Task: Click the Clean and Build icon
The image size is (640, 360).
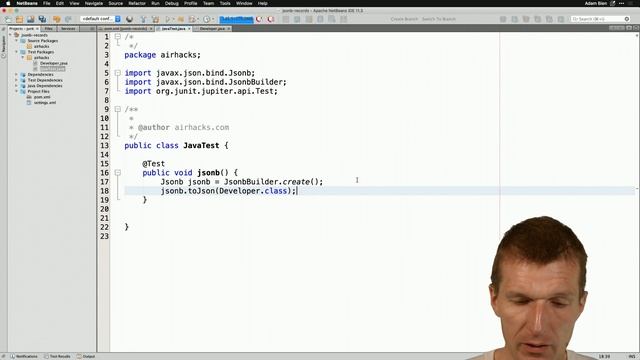Action: (155, 19)
